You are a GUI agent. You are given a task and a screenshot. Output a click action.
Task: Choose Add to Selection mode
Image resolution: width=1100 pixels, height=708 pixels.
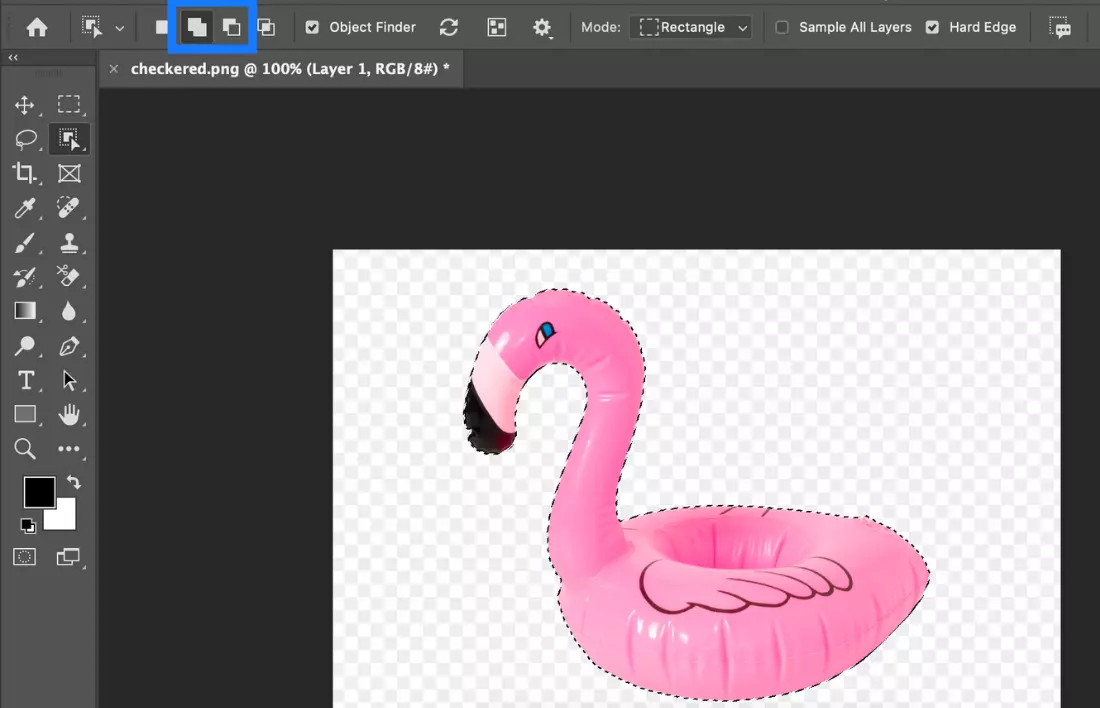pos(196,27)
